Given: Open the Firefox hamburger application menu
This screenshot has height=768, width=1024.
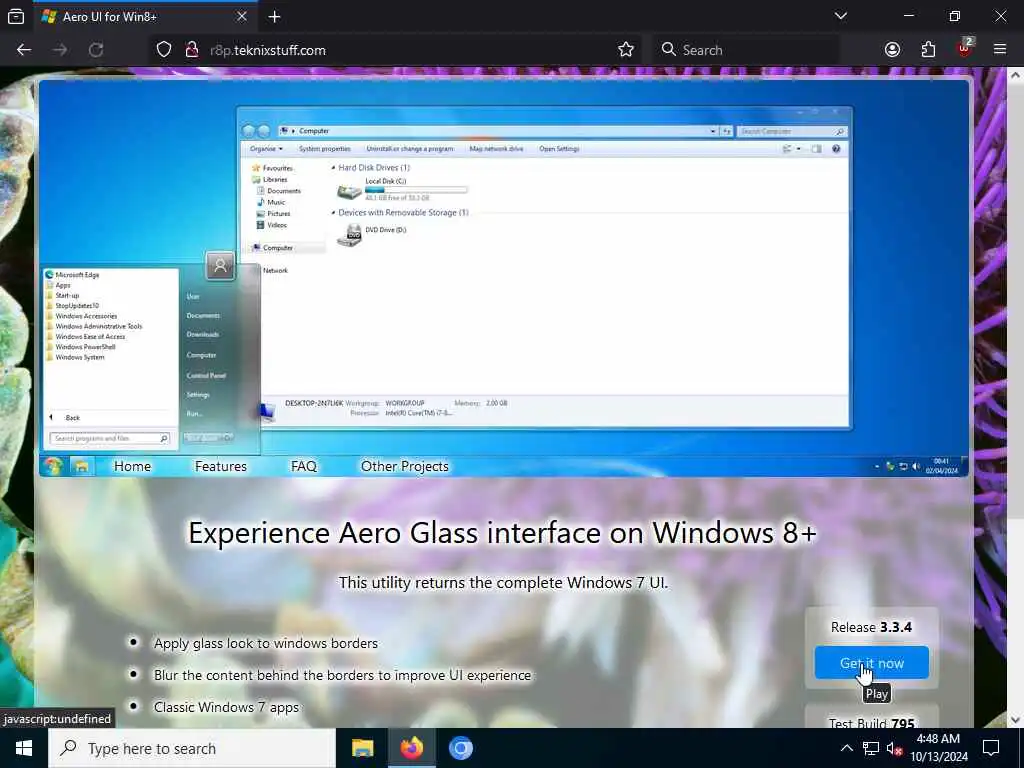Looking at the screenshot, I should point(1000,50).
